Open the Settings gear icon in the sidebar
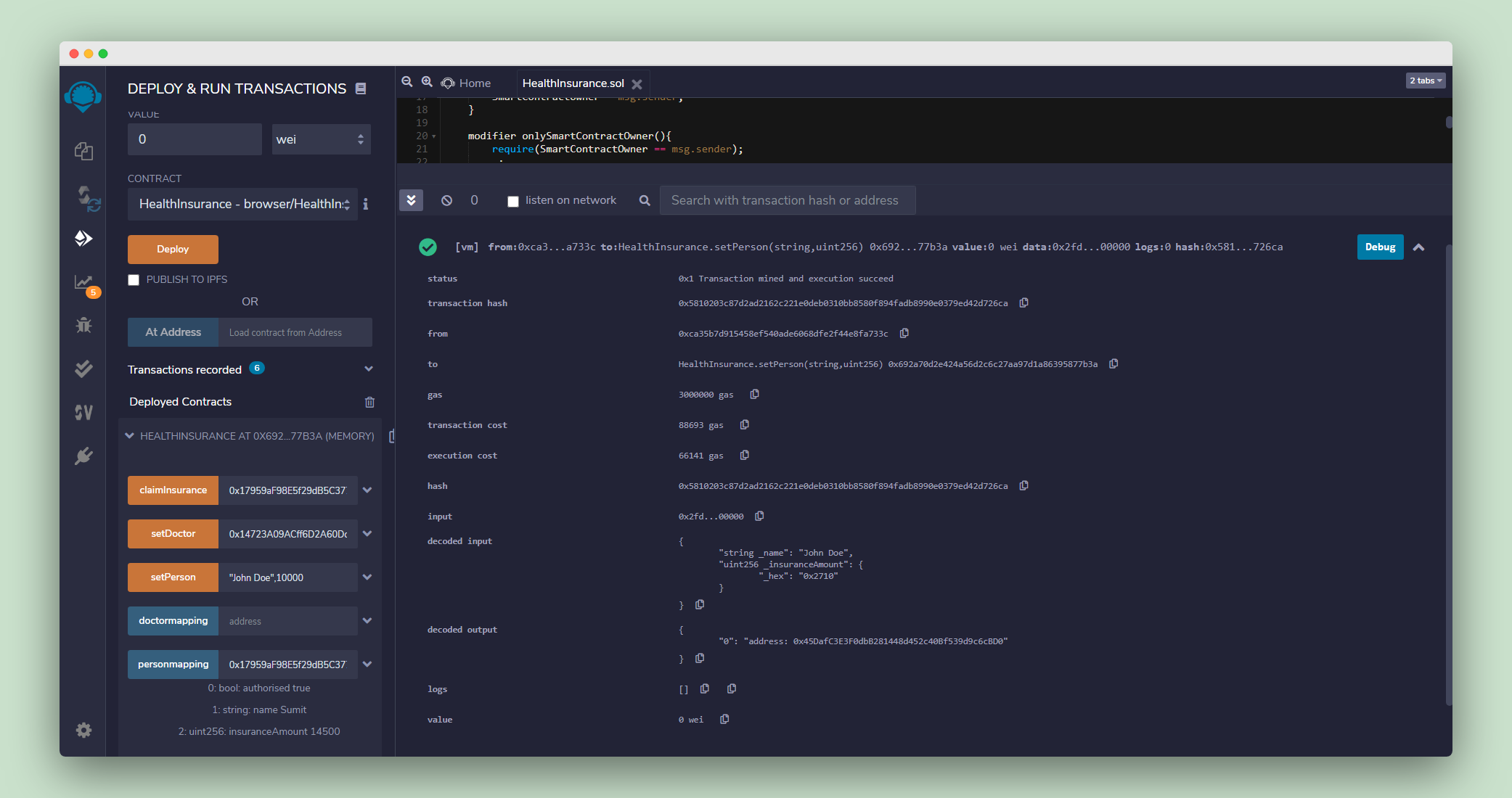 pyautogui.click(x=83, y=730)
